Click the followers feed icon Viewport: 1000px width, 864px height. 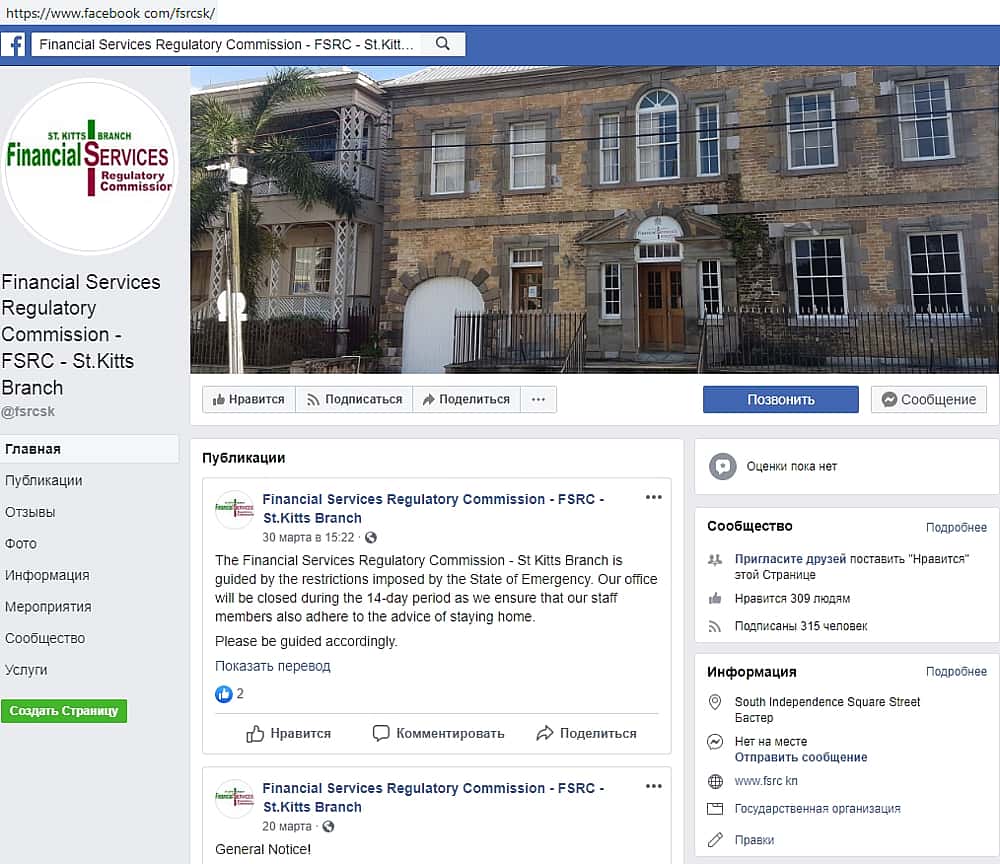[715, 626]
